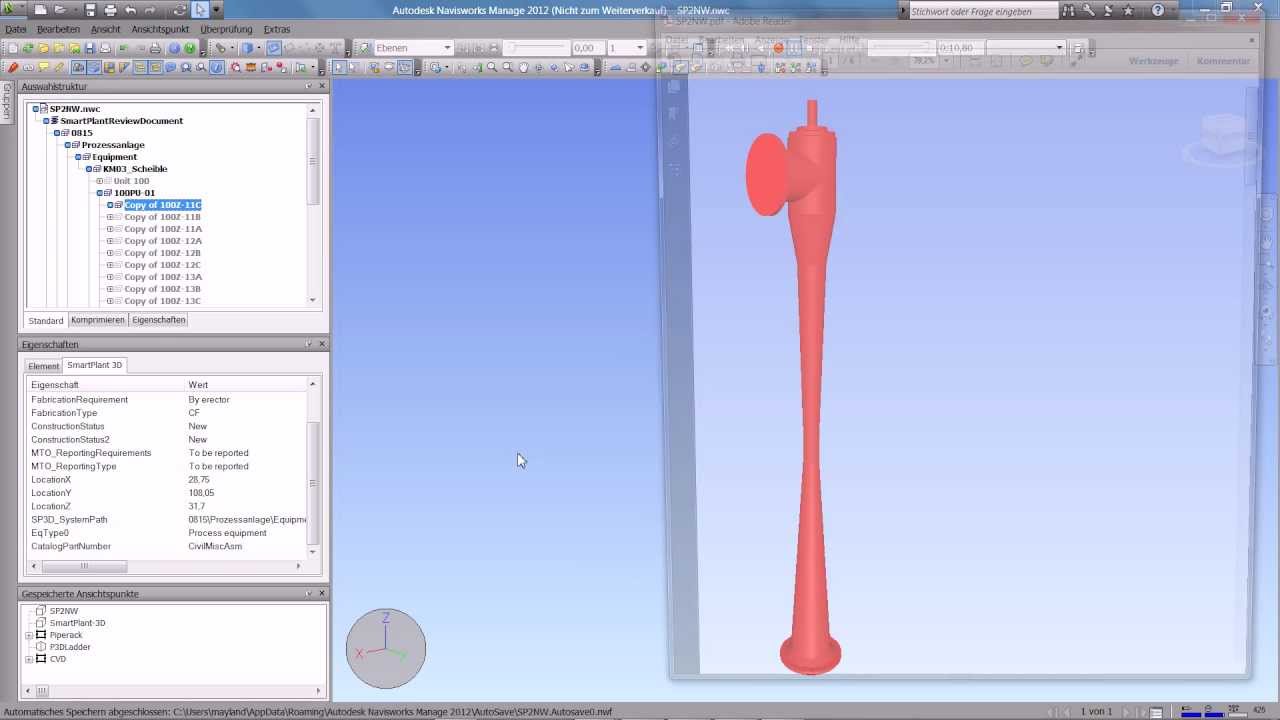The width and height of the screenshot is (1280, 720).
Task: Open the Bearbeiten menu
Action: 58,29
